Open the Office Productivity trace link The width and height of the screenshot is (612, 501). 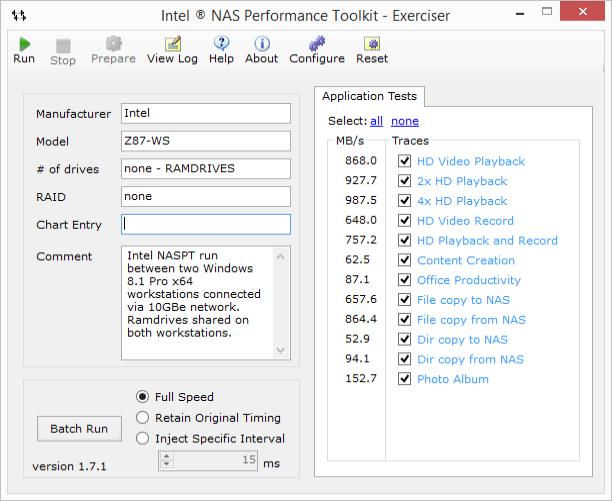pos(469,280)
